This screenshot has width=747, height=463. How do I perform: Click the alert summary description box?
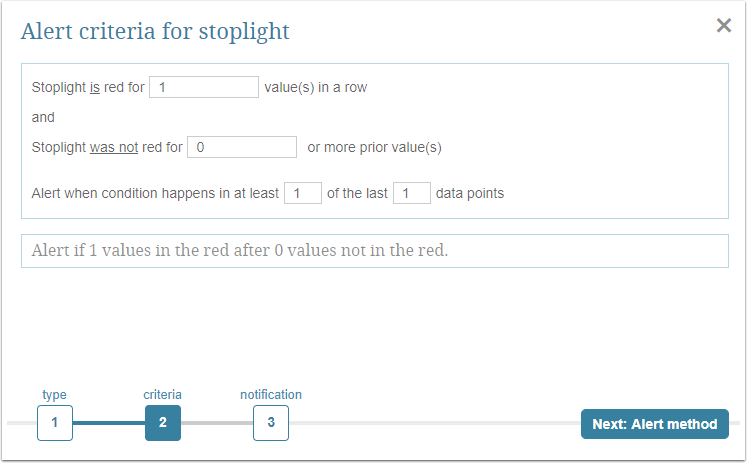pyautogui.click(x=374, y=251)
